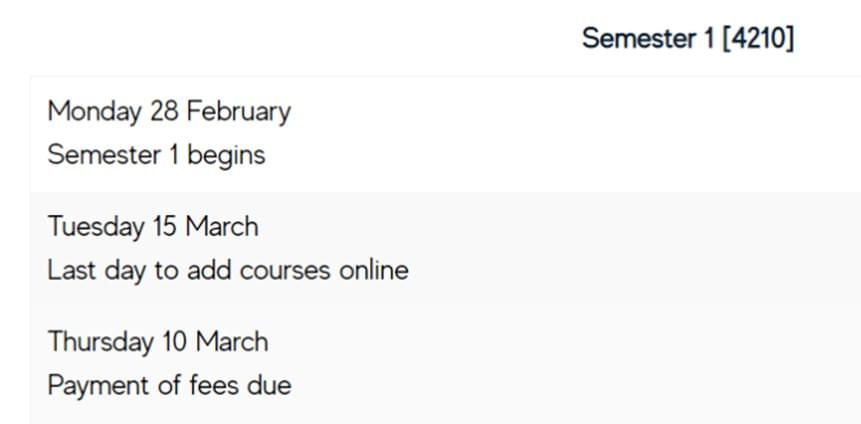
Task: Click the word Thursday in third entry
Action: [100, 342]
